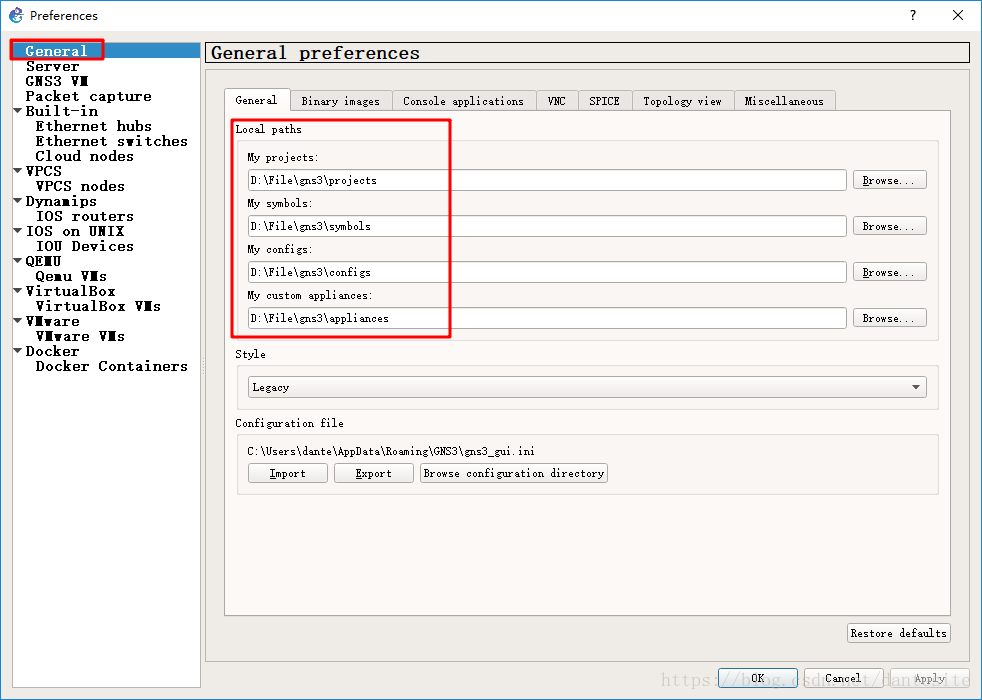982x700 pixels.
Task: Click the GNS3 icon in title bar
Action: point(16,15)
